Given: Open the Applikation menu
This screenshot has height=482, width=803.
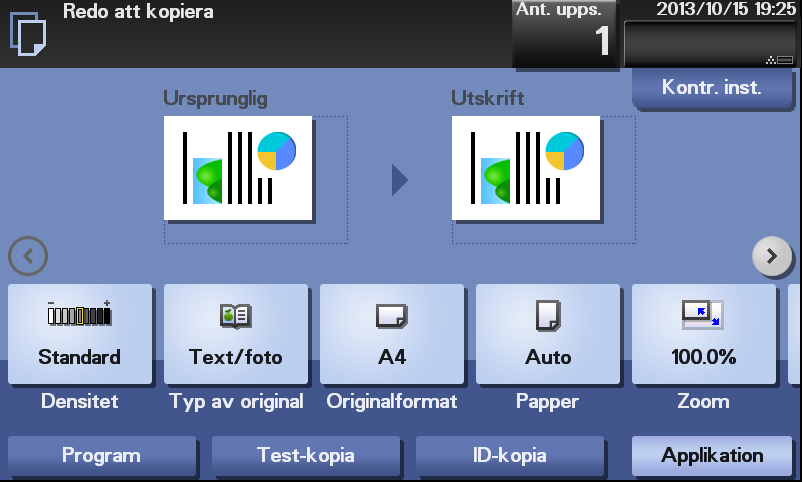Looking at the screenshot, I should point(712,455).
